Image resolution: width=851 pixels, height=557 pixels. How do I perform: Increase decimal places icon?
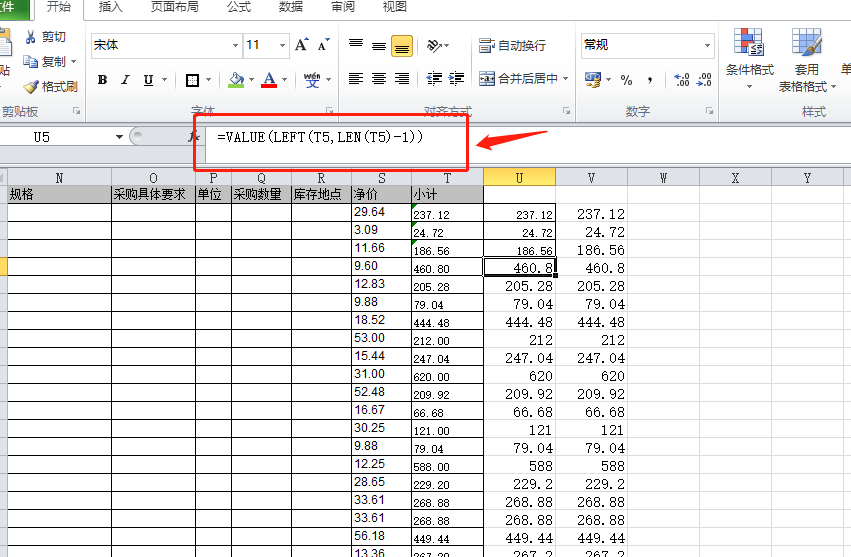pyautogui.click(x=682, y=80)
